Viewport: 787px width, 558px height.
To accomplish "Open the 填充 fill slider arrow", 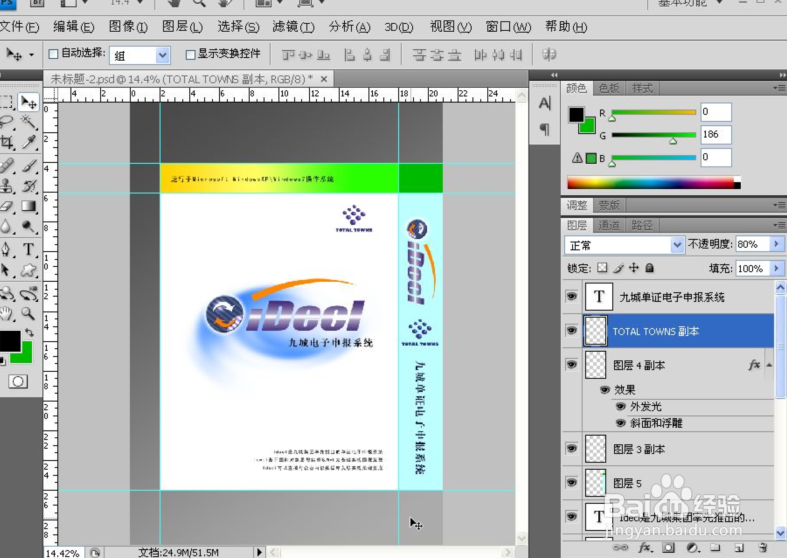I will coord(776,268).
